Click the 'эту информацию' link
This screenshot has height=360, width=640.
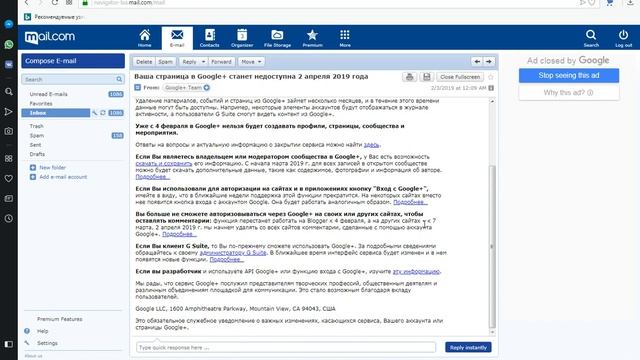coord(416,271)
